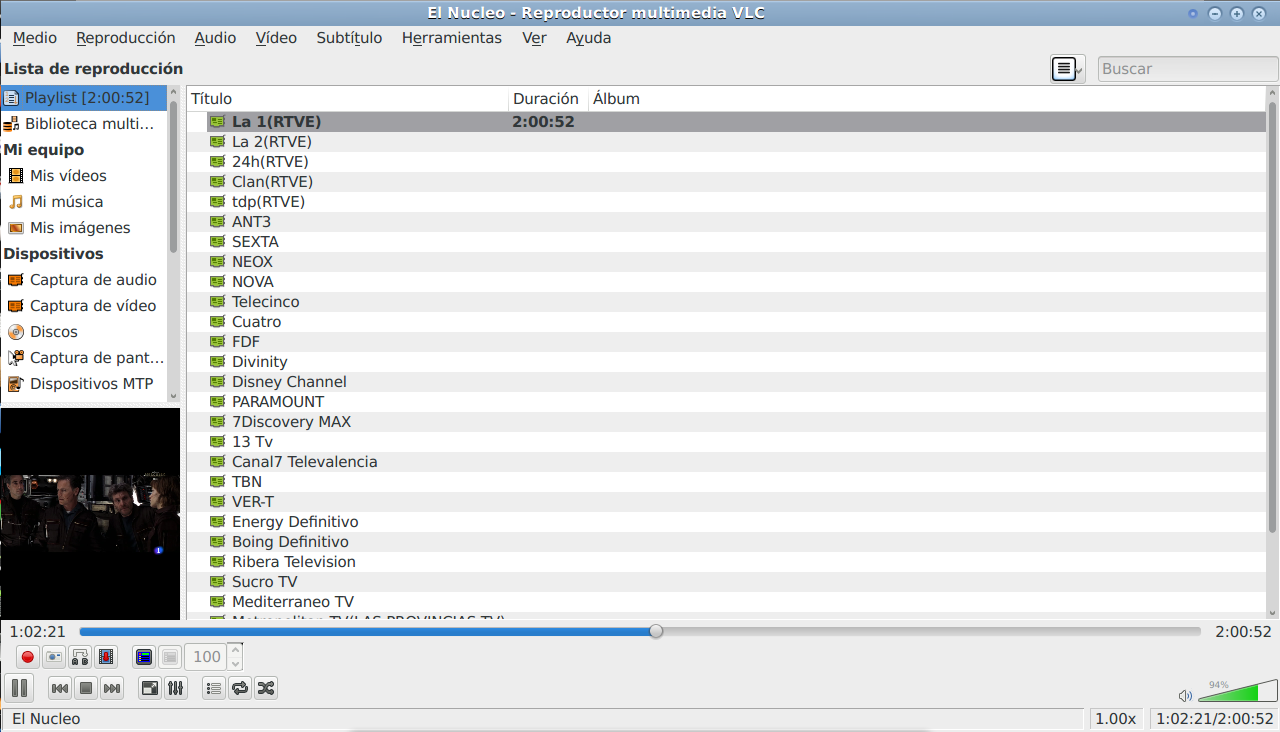Viewport: 1280px width, 732px height.
Task: Click the playback seek bar handle
Action: 656,631
